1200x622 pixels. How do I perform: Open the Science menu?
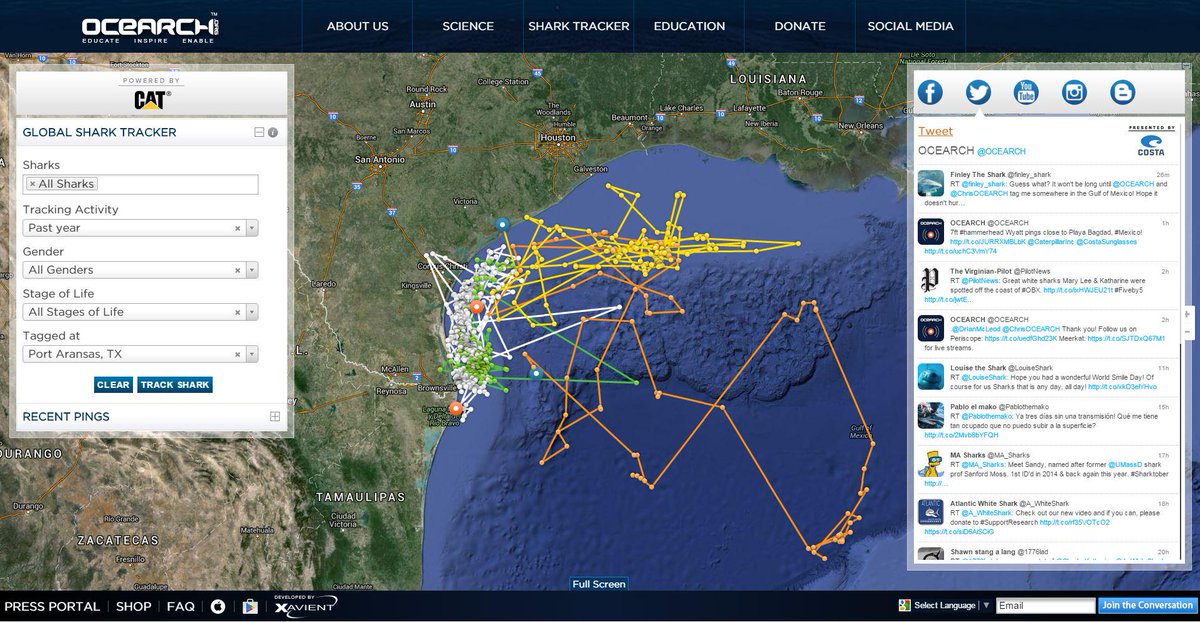[x=468, y=26]
